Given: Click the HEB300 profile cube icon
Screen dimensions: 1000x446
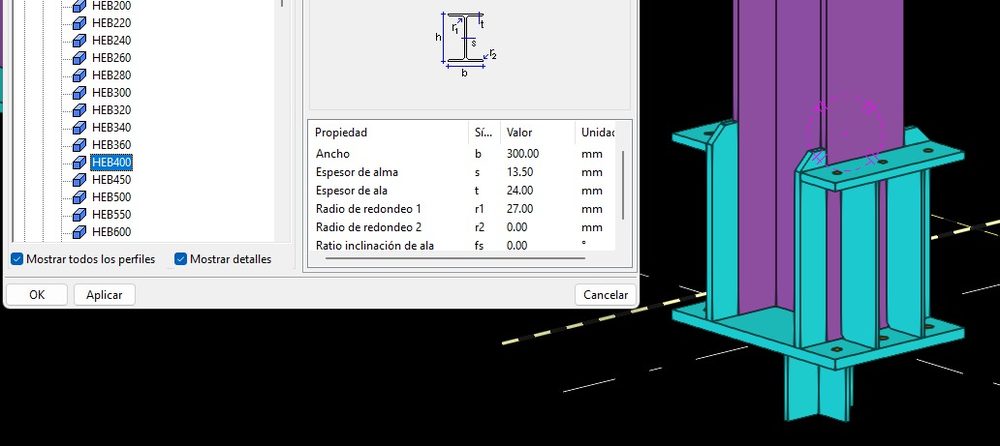Looking at the screenshot, I should [79, 93].
